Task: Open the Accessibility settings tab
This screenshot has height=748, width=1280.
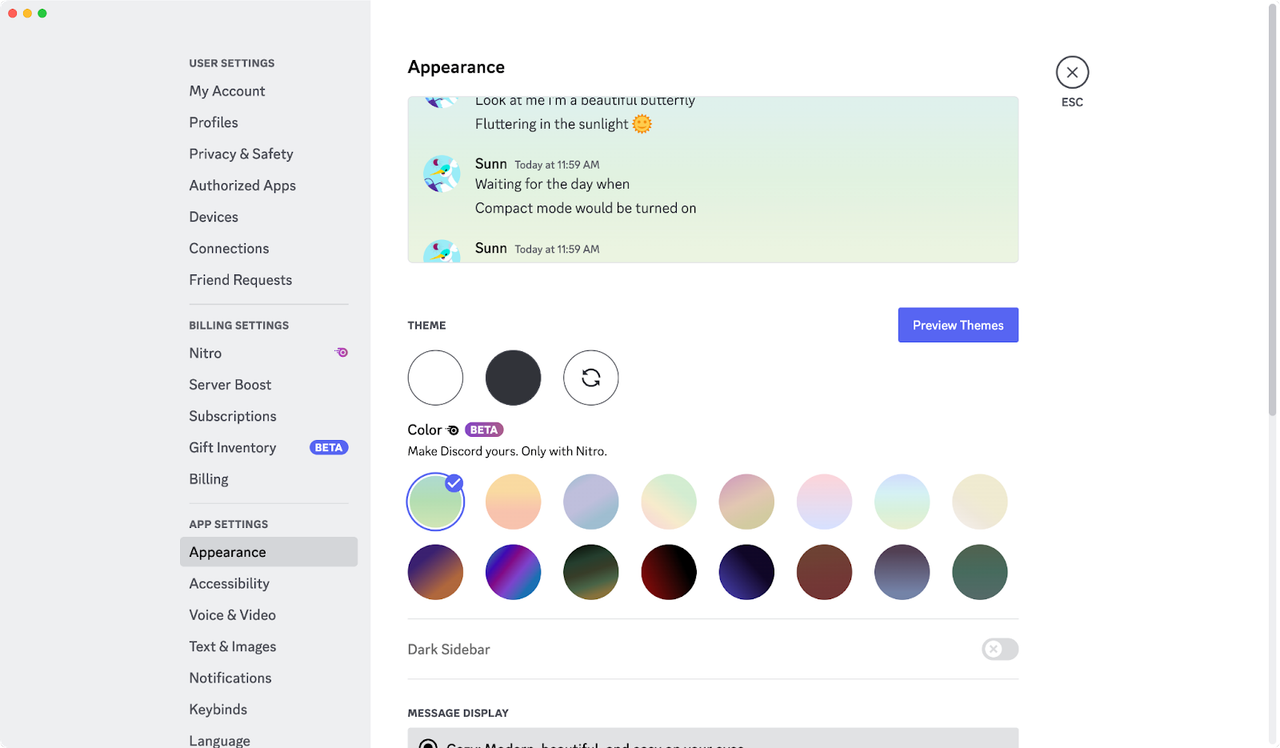Action: click(229, 584)
